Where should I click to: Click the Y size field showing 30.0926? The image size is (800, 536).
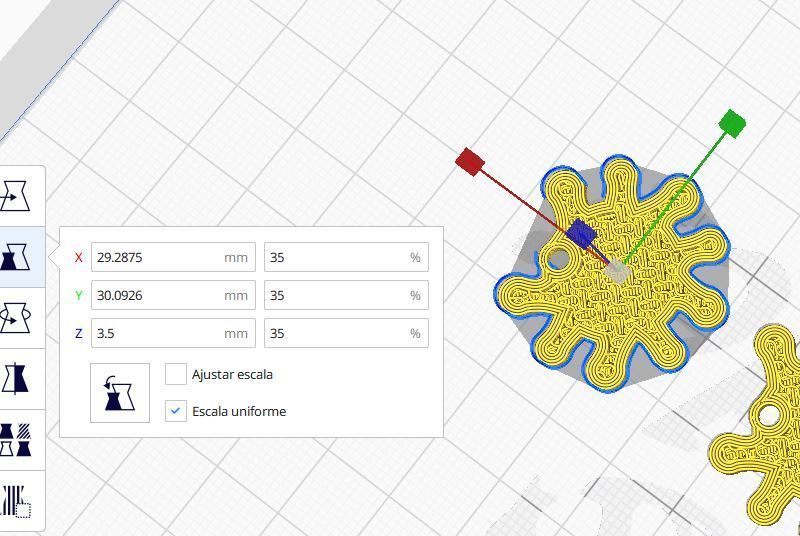(173, 295)
